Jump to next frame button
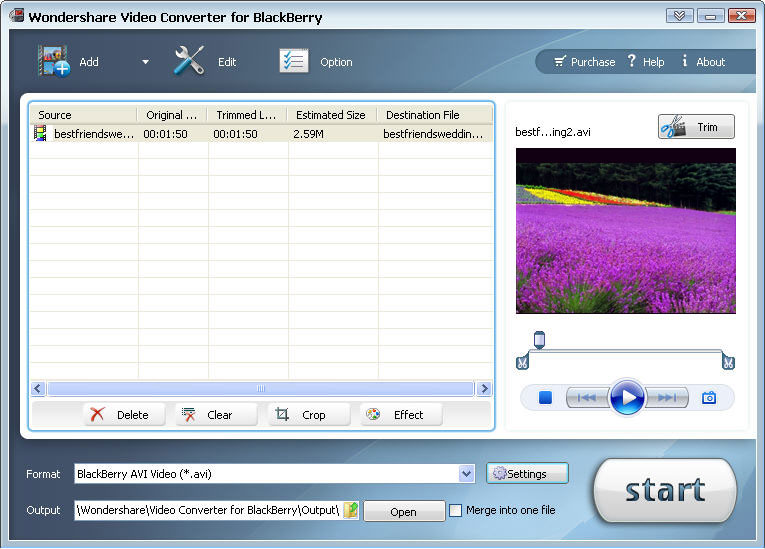The height and width of the screenshot is (549, 765). click(x=667, y=398)
